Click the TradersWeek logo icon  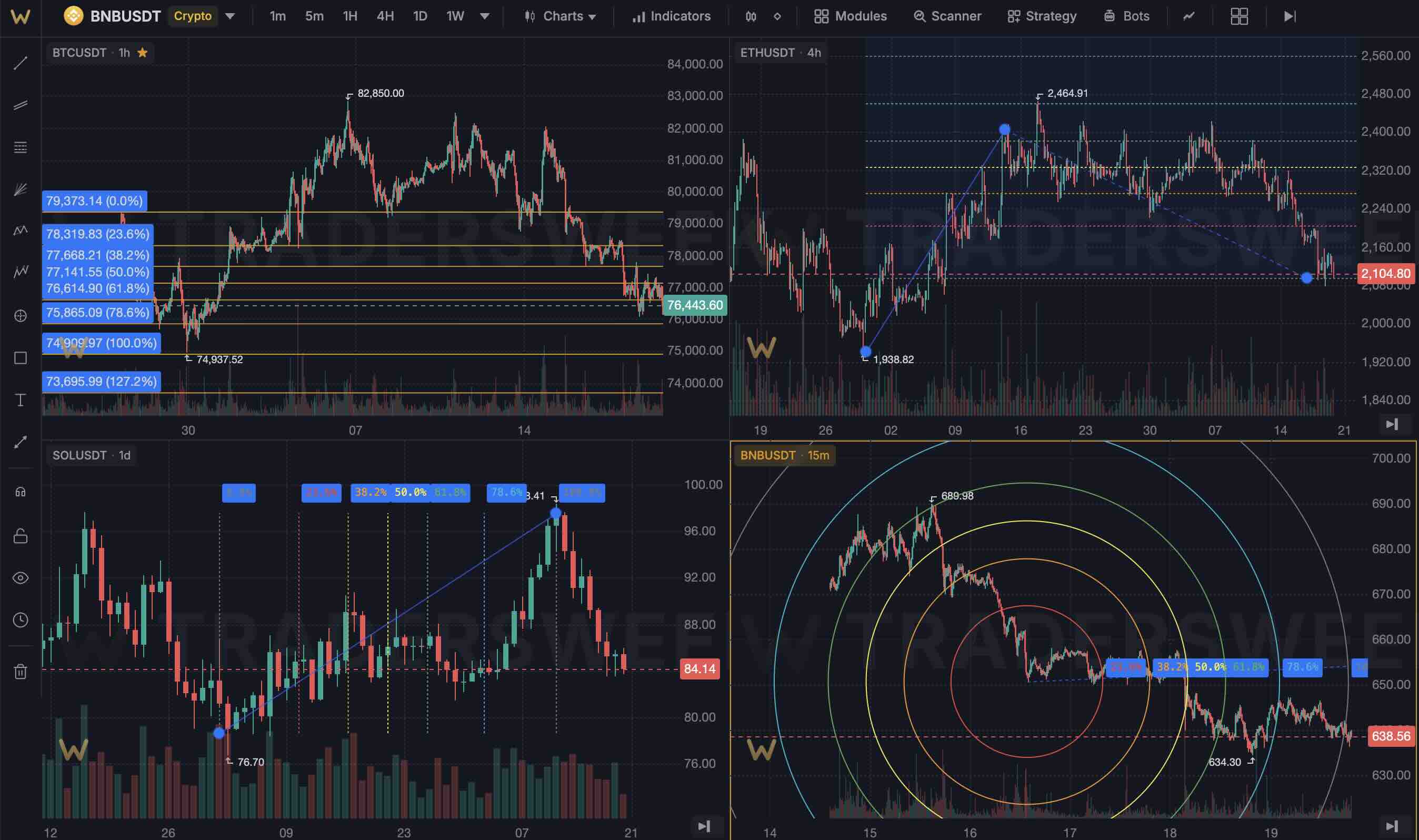tap(21, 16)
